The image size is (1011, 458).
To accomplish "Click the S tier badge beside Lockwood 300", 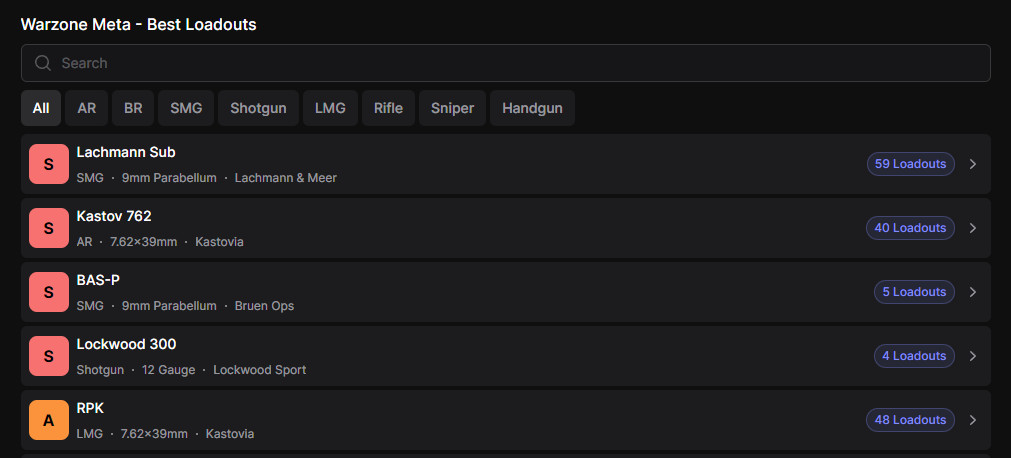I will click(x=48, y=356).
